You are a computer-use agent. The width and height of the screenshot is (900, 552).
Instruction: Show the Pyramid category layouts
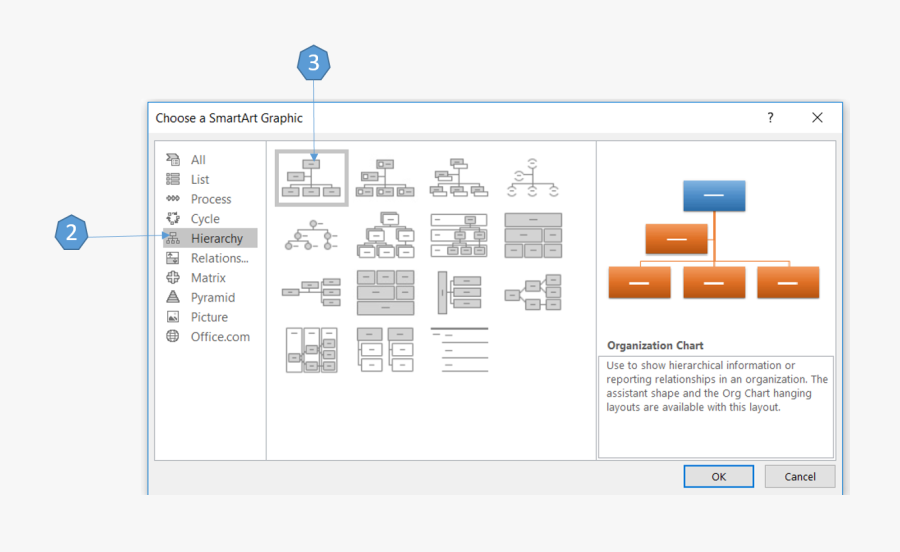click(210, 297)
